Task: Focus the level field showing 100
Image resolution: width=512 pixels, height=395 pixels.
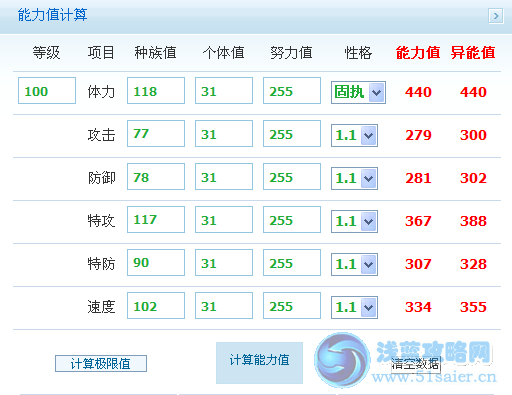Action: [x=47, y=91]
